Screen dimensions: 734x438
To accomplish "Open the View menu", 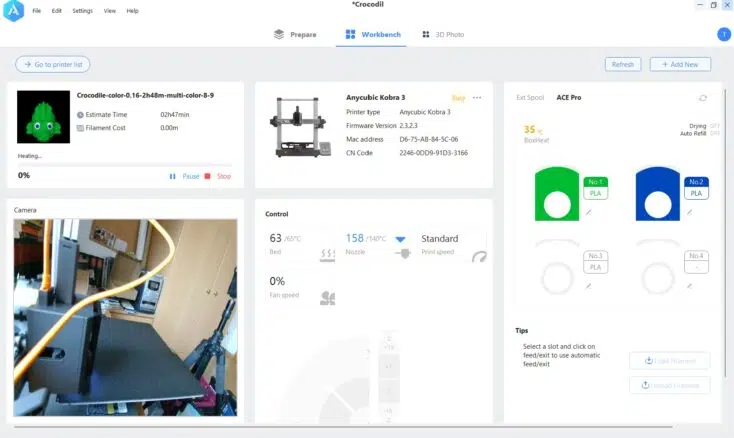I will click(x=110, y=11).
